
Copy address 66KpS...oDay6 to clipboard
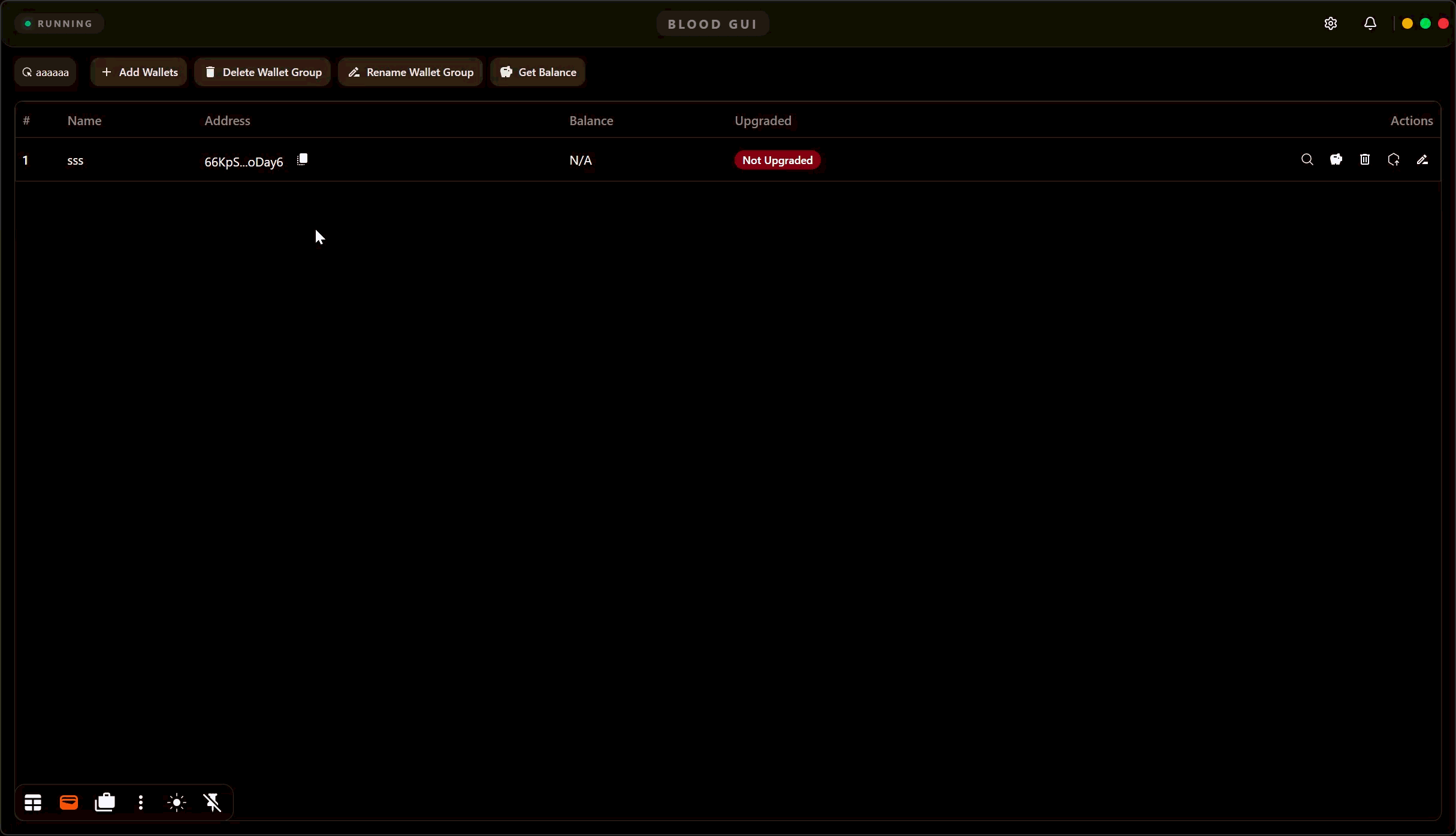click(303, 160)
